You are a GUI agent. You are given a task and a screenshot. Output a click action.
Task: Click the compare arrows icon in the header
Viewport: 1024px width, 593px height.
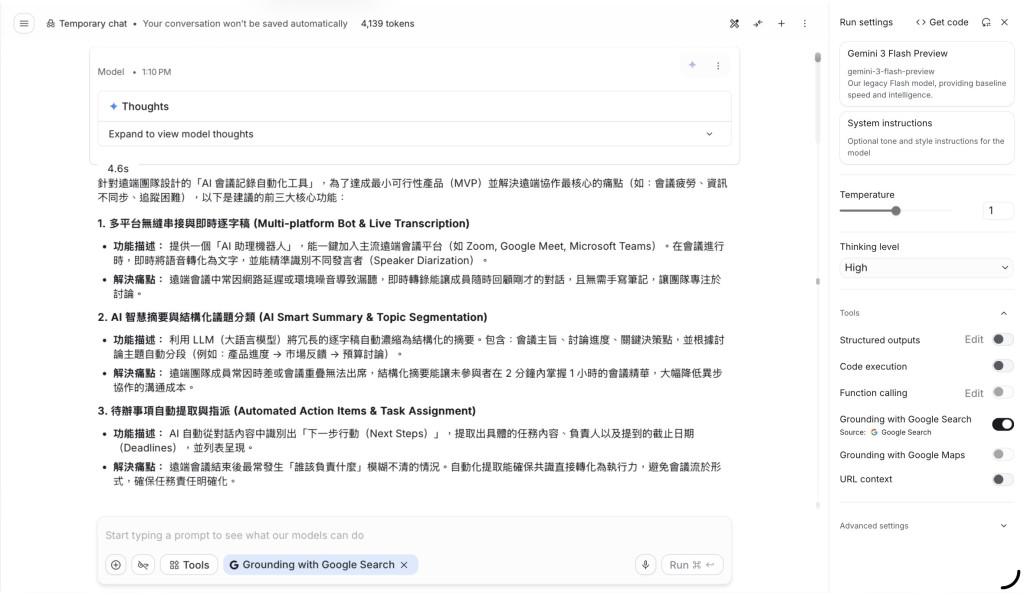(758, 24)
